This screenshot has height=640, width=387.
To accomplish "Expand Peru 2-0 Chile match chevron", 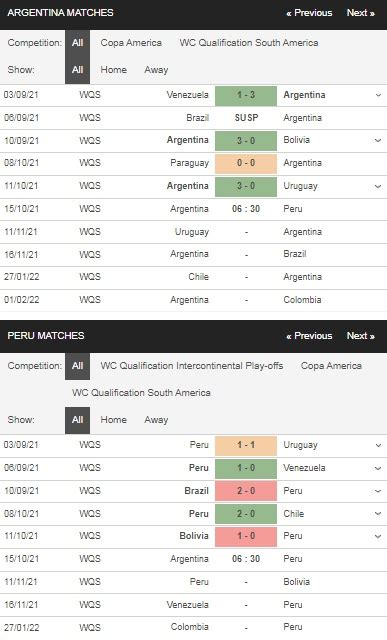I will click(378, 514).
